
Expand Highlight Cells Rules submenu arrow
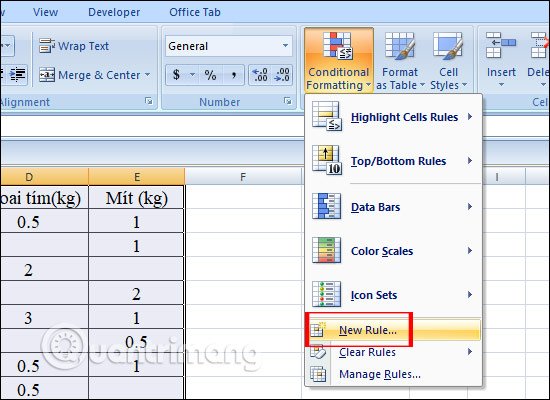(x=470, y=116)
